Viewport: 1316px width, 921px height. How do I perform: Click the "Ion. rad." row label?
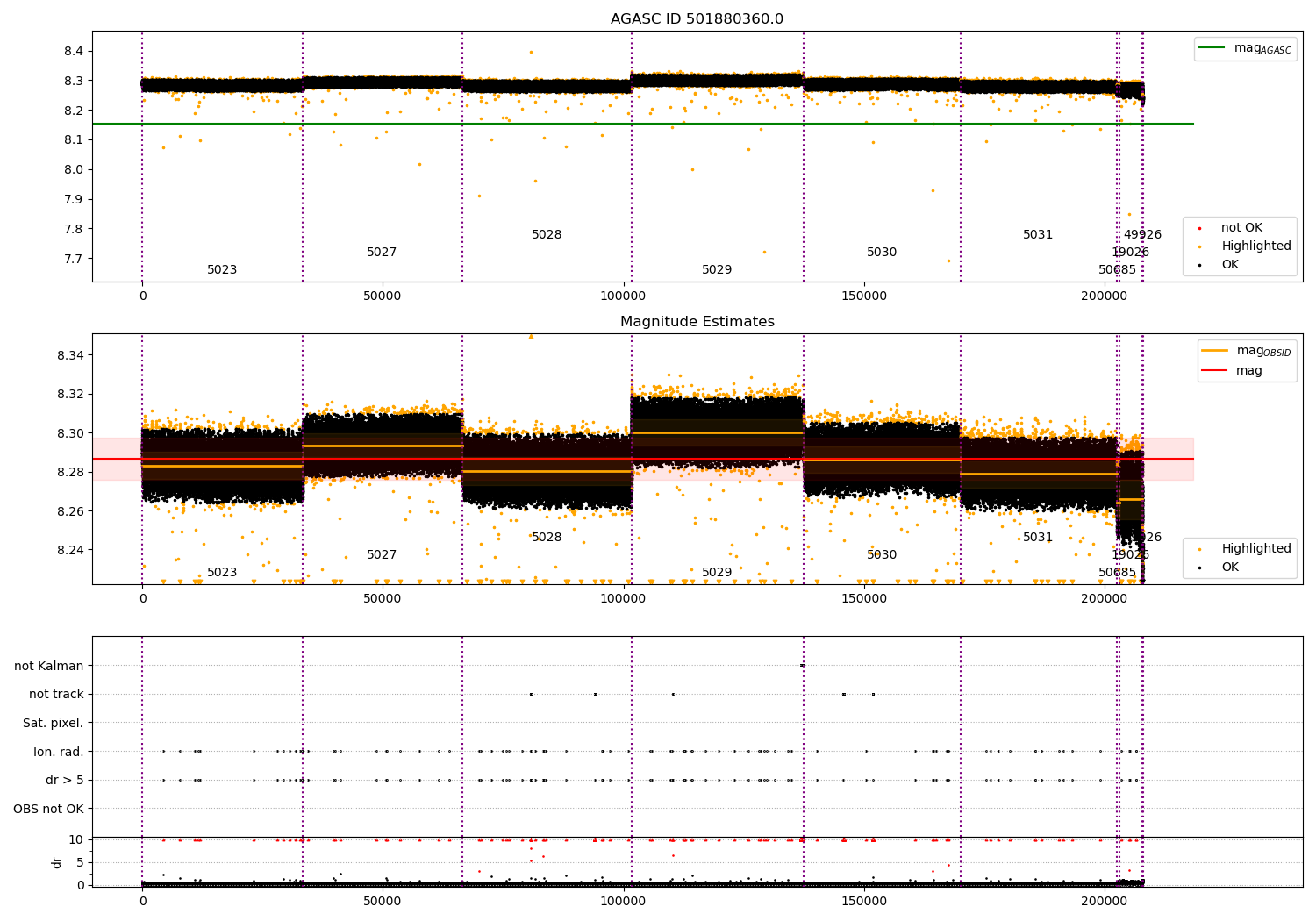(x=59, y=752)
